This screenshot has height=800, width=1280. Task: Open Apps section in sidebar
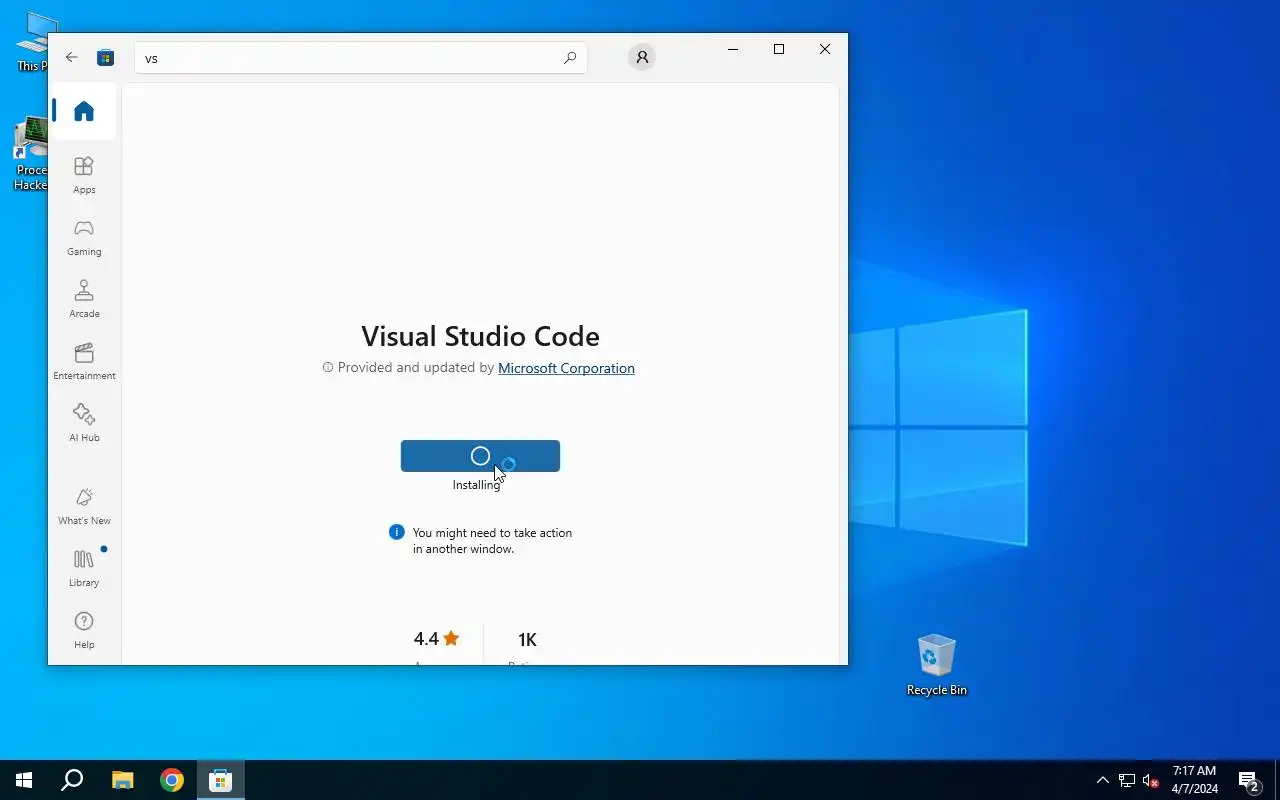point(84,175)
